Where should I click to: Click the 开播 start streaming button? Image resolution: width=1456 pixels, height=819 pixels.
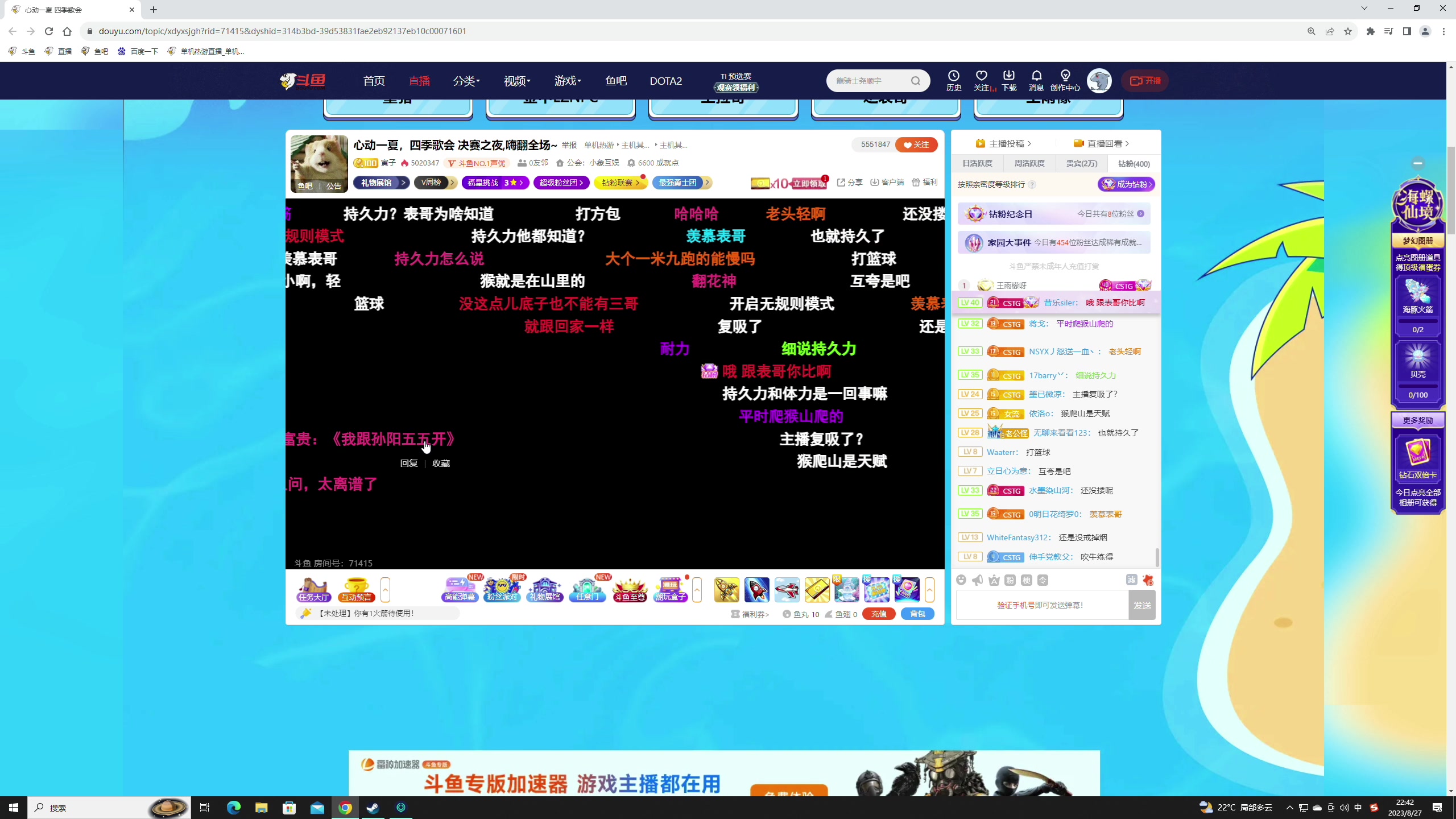point(1145,81)
